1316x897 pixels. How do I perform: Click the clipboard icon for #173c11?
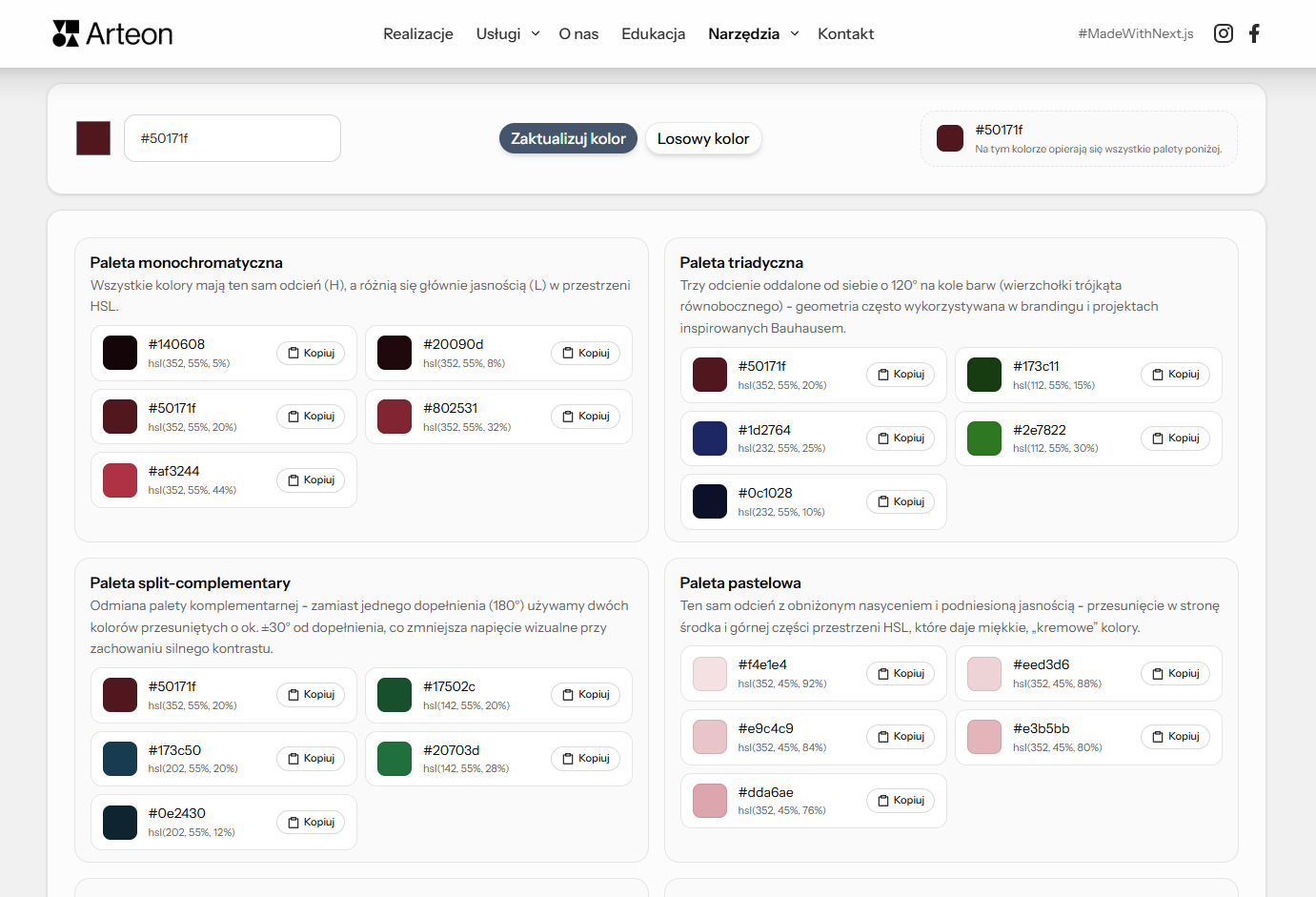coord(1157,374)
